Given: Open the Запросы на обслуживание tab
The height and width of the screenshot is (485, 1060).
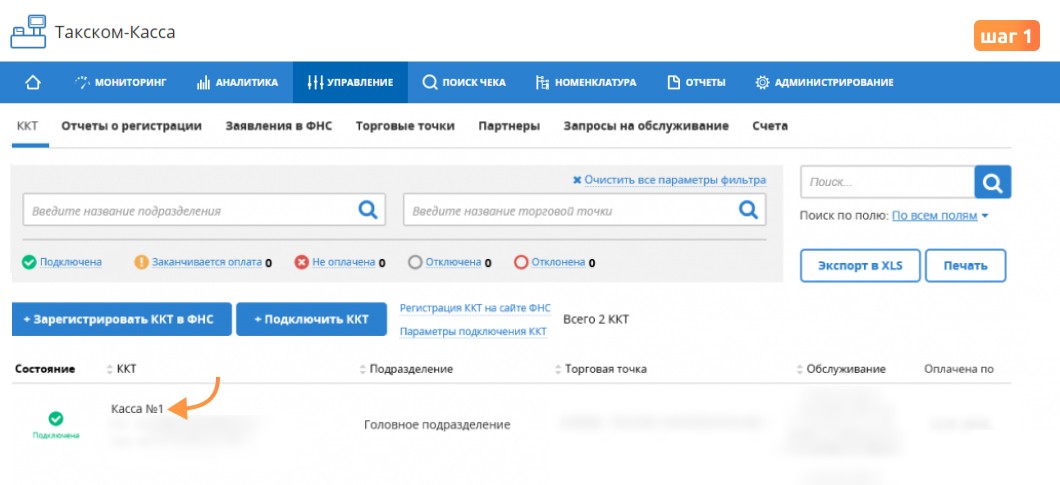Looking at the screenshot, I should (x=646, y=126).
